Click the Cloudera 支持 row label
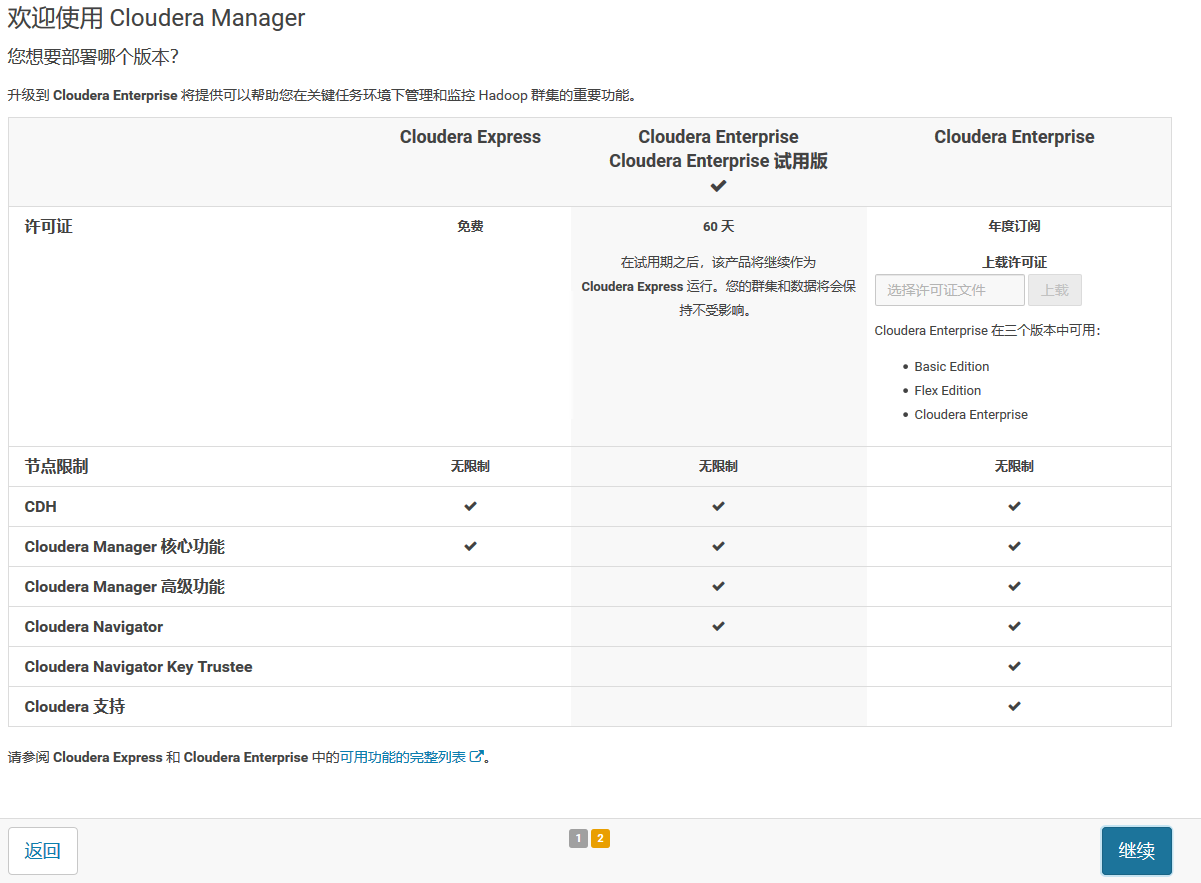Screen dimensions: 1201x883 (75, 707)
